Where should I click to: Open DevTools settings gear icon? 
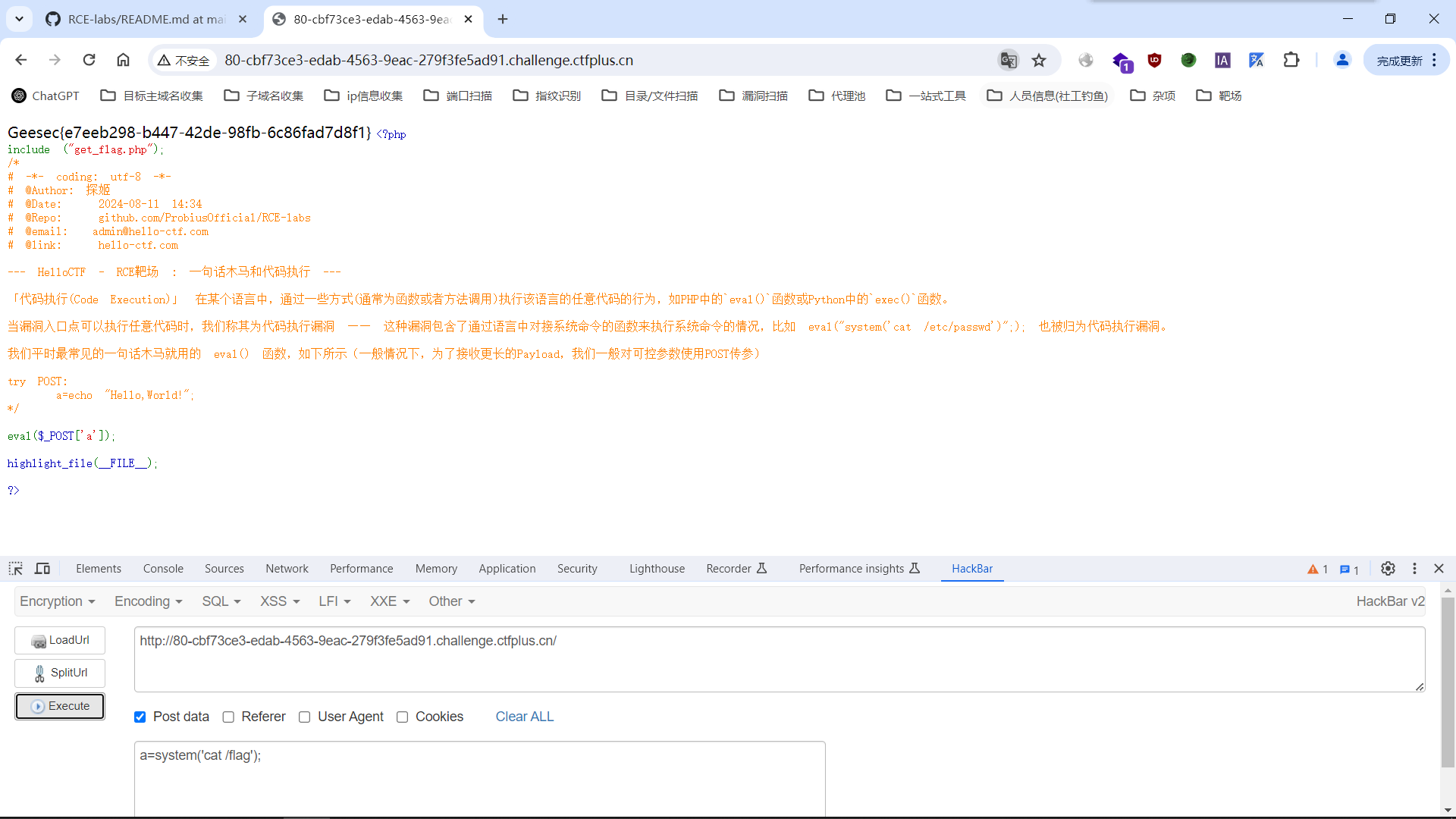click(1388, 569)
